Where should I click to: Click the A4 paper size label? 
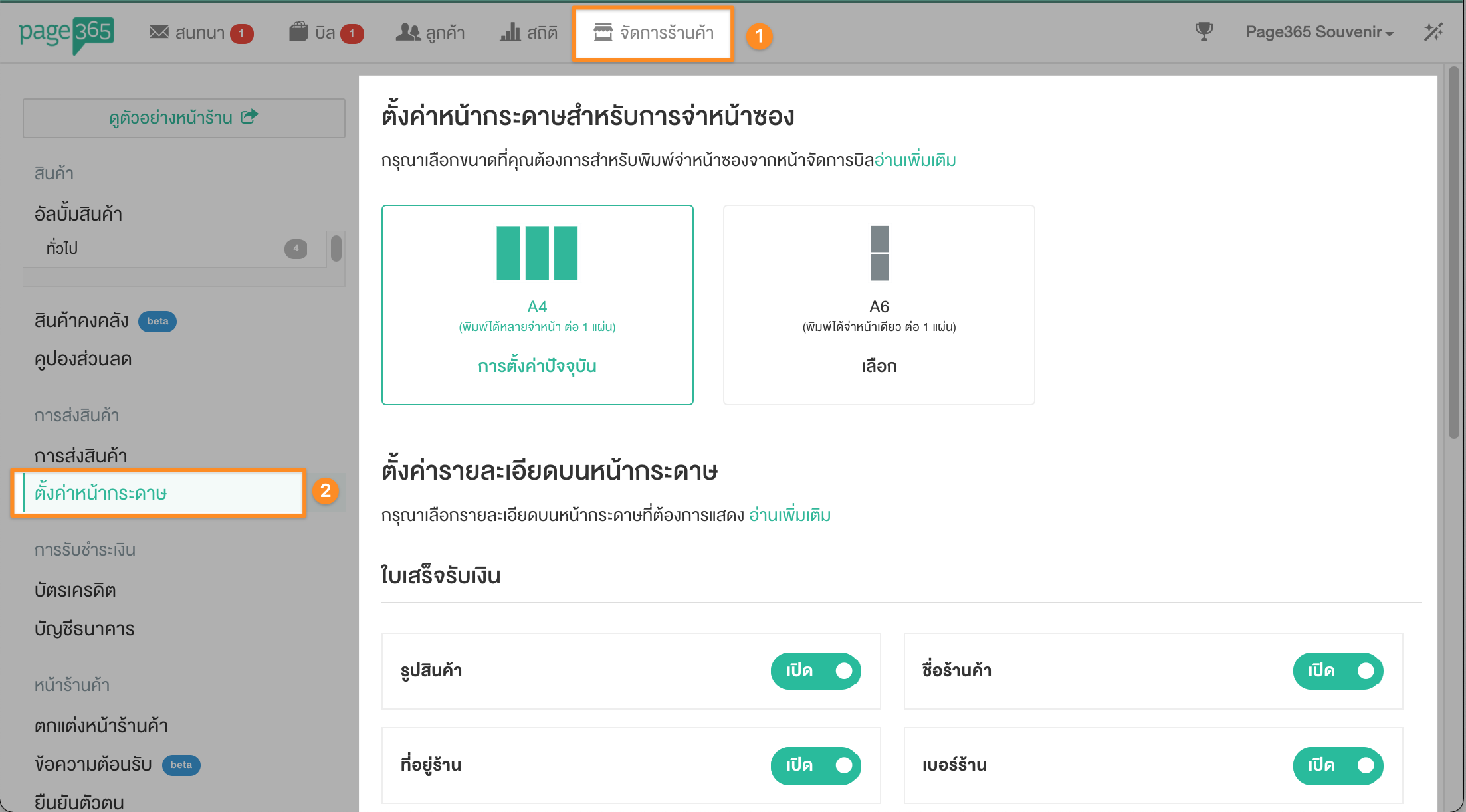coord(537,306)
